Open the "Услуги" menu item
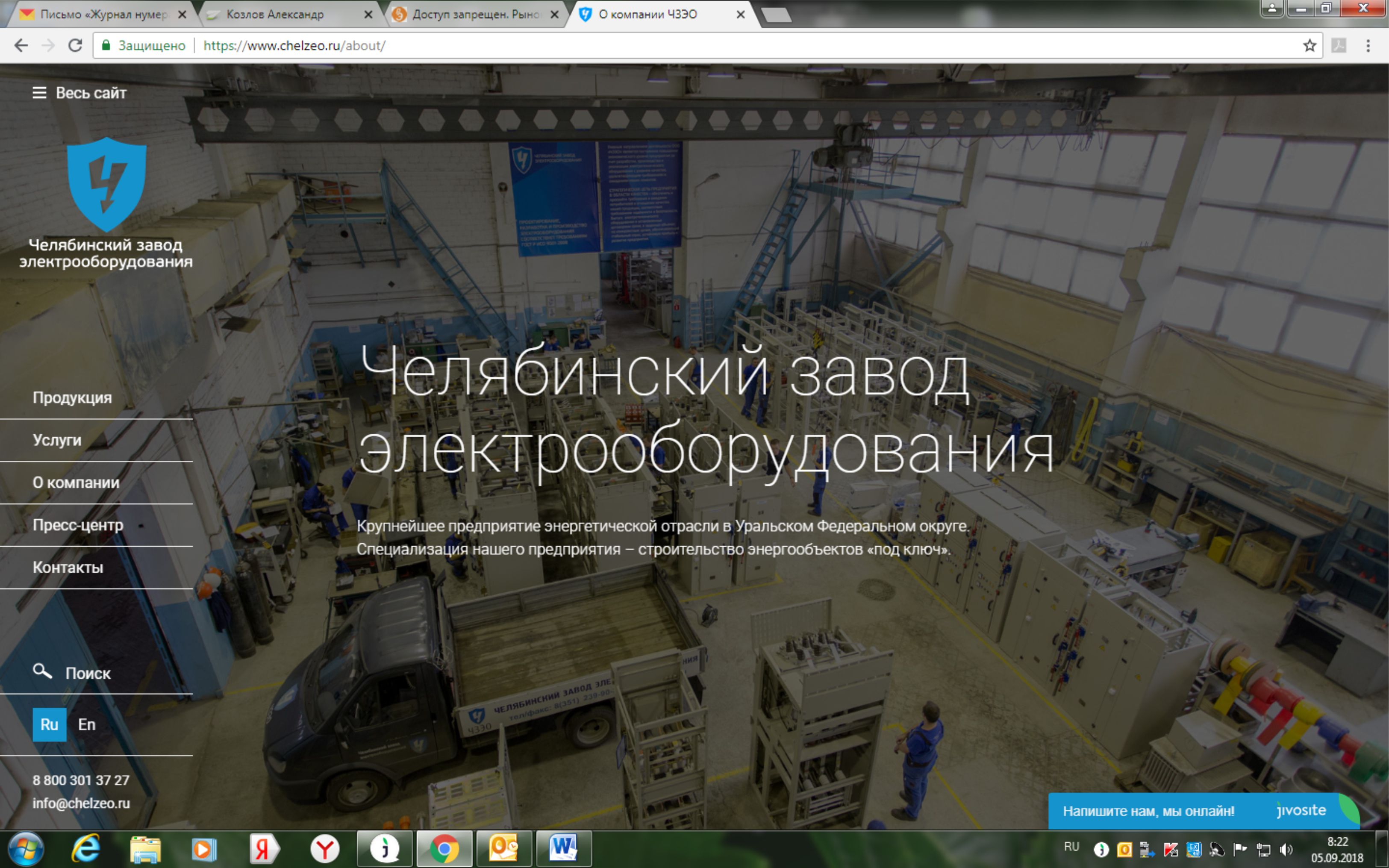Screen dimensions: 1389x868 tap(57, 440)
